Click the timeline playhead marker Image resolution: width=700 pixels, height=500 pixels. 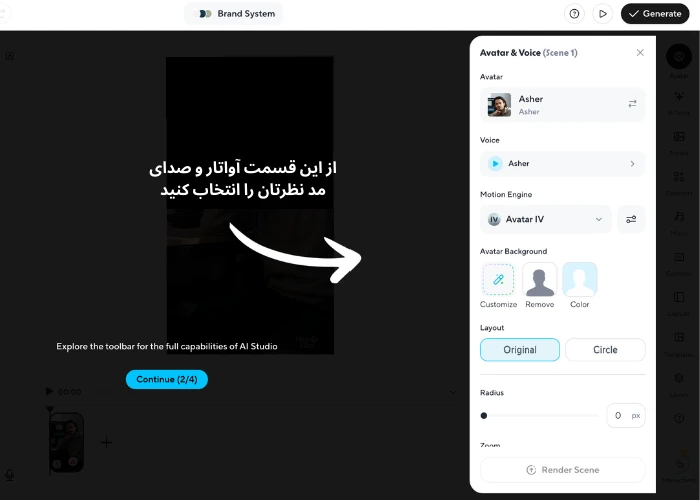click(50, 409)
